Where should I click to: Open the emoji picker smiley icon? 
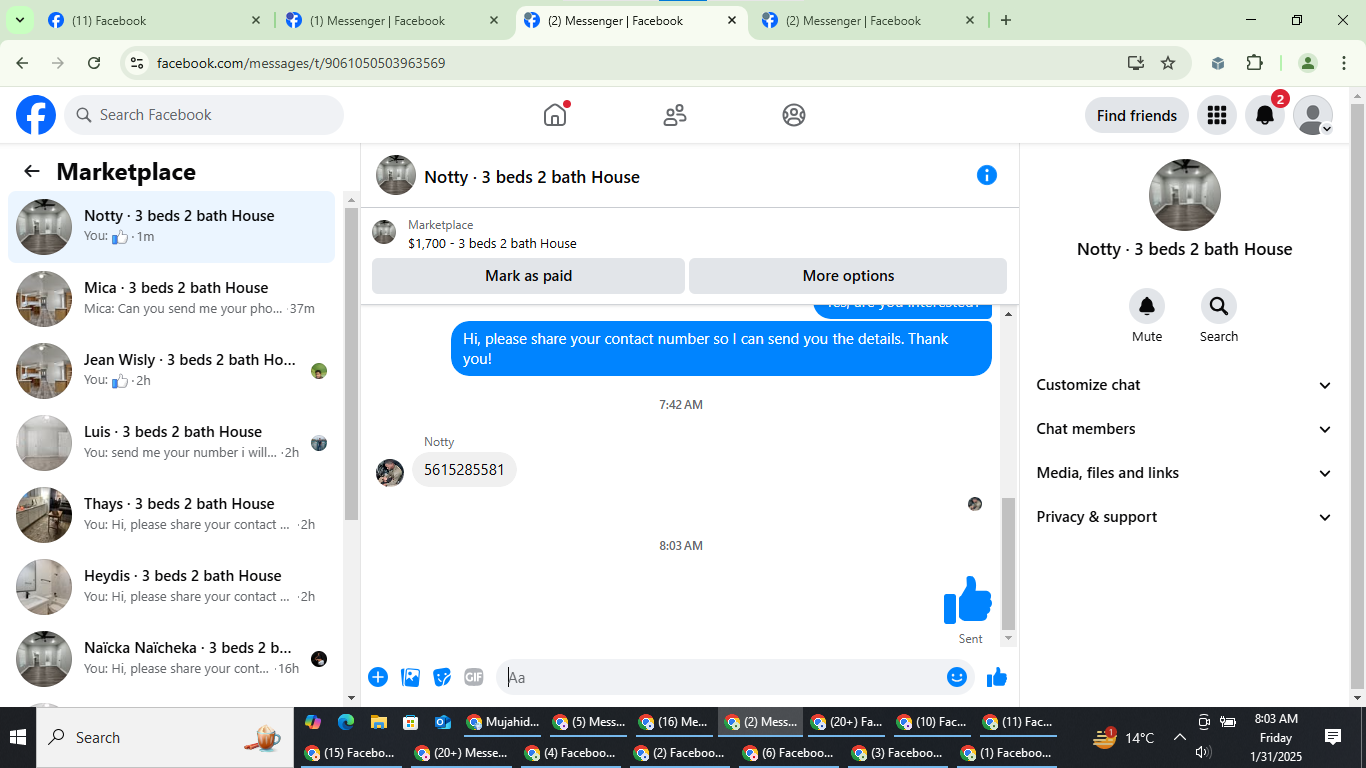click(957, 677)
